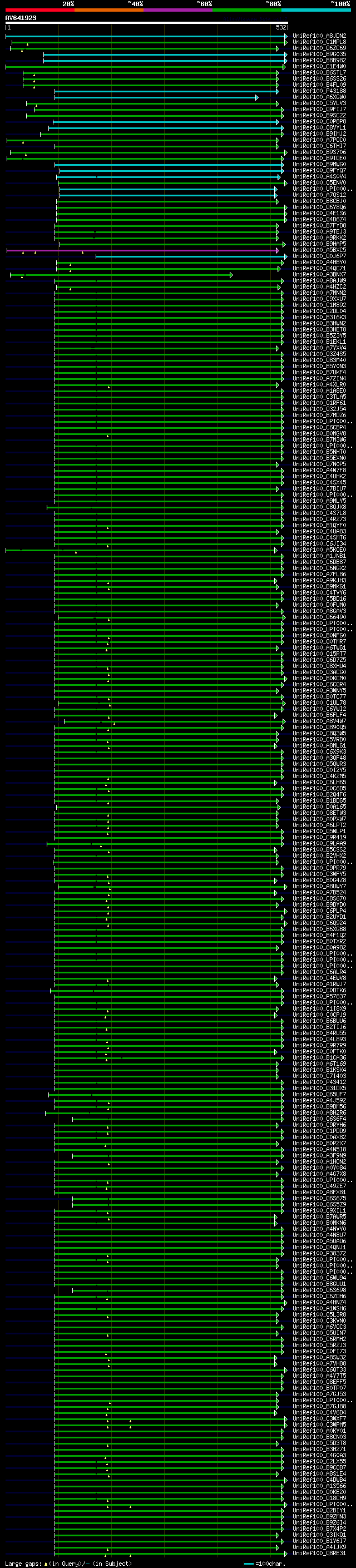Select the UniRef100_B8GUU1 label
This screenshot has width=356, height=1568.
319,1284
